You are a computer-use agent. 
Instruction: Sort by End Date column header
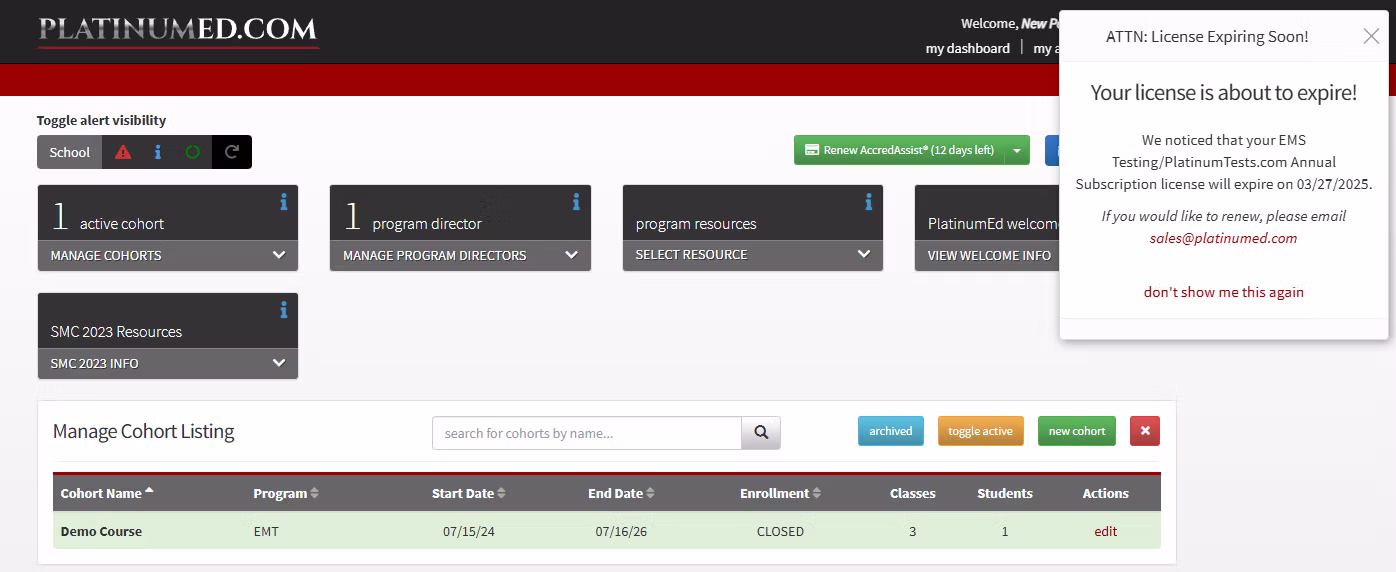tap(622, 493)
